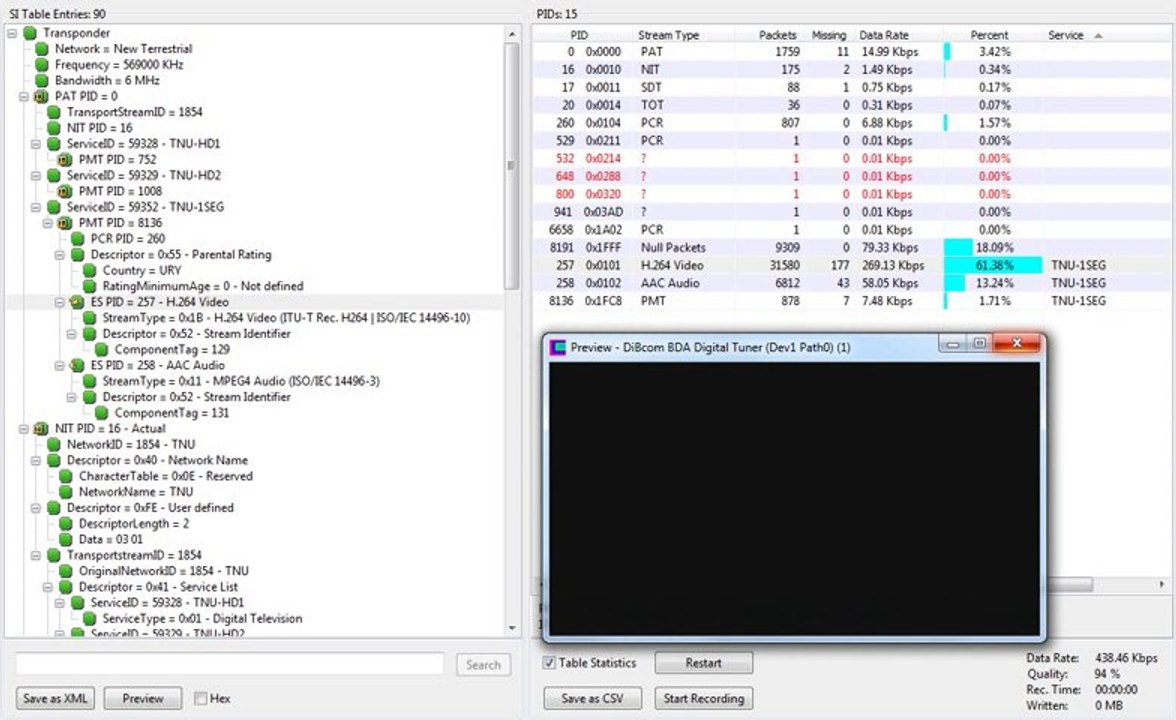Collapse the ES PID = 257 node

60,302
